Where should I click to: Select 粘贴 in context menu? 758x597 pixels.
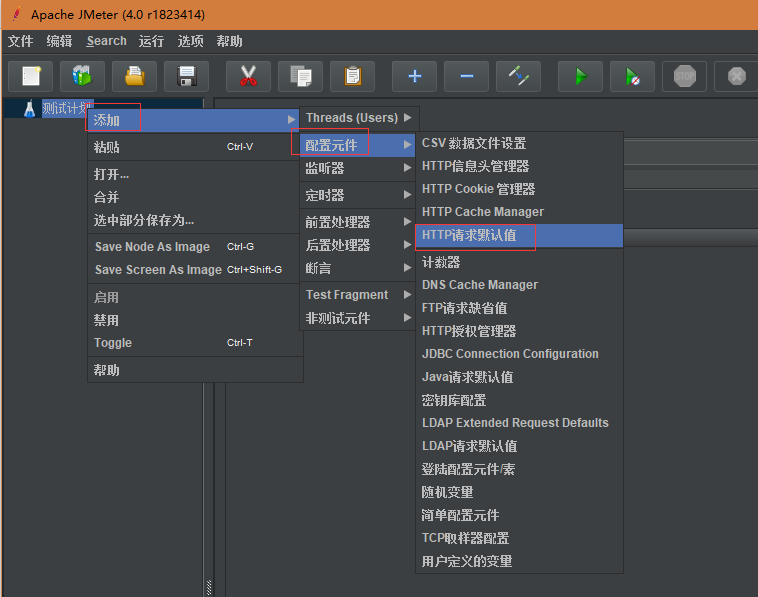tap(195, 147)
